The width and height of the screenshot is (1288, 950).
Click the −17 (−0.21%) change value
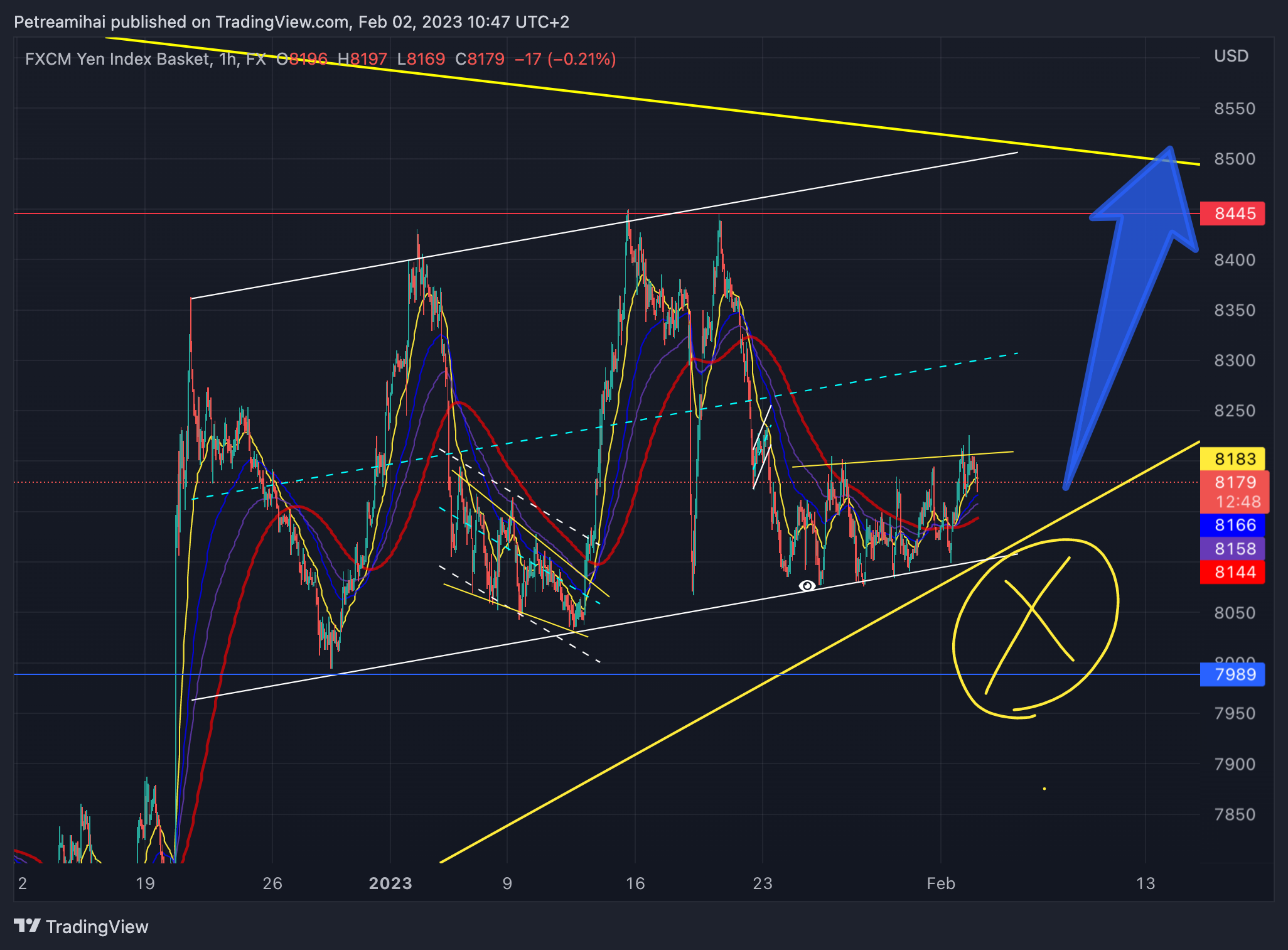[566, 59]
